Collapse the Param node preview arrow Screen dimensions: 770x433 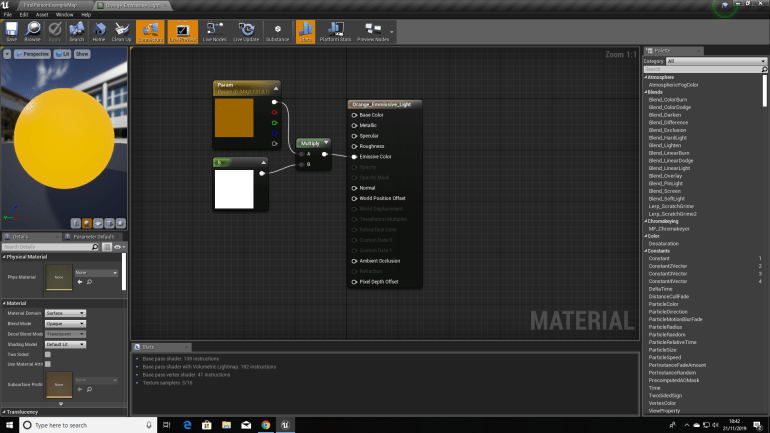tap(276, 88)
